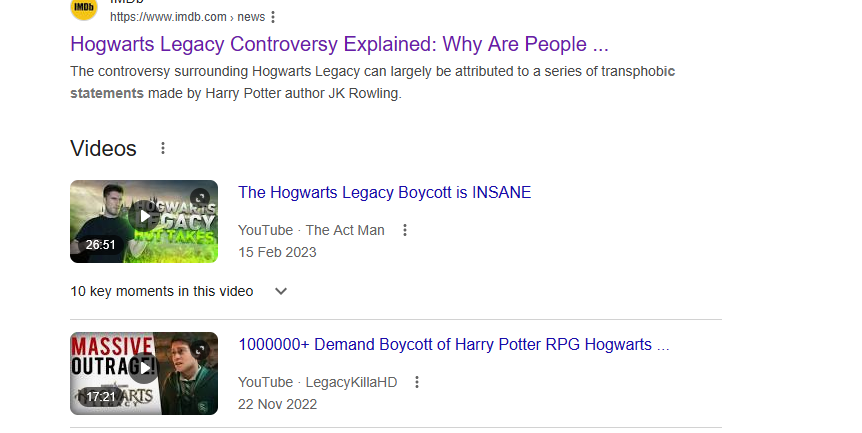This screenshot has width=862, height=433.
Task: Open The Hogwarts Legacy Boycott is INSANE
Action: 384,192
